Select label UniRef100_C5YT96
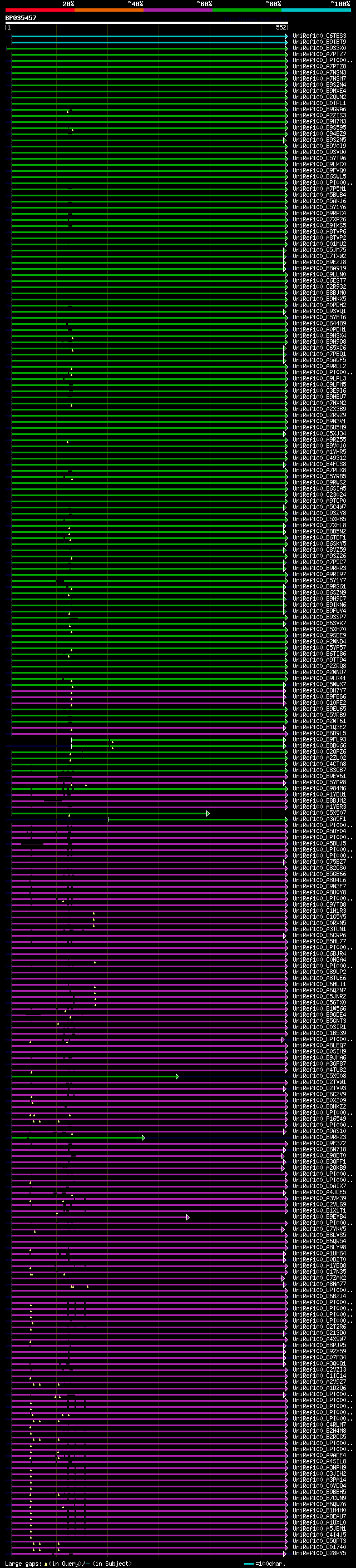 pyautogui.click(x=319, y=159)
